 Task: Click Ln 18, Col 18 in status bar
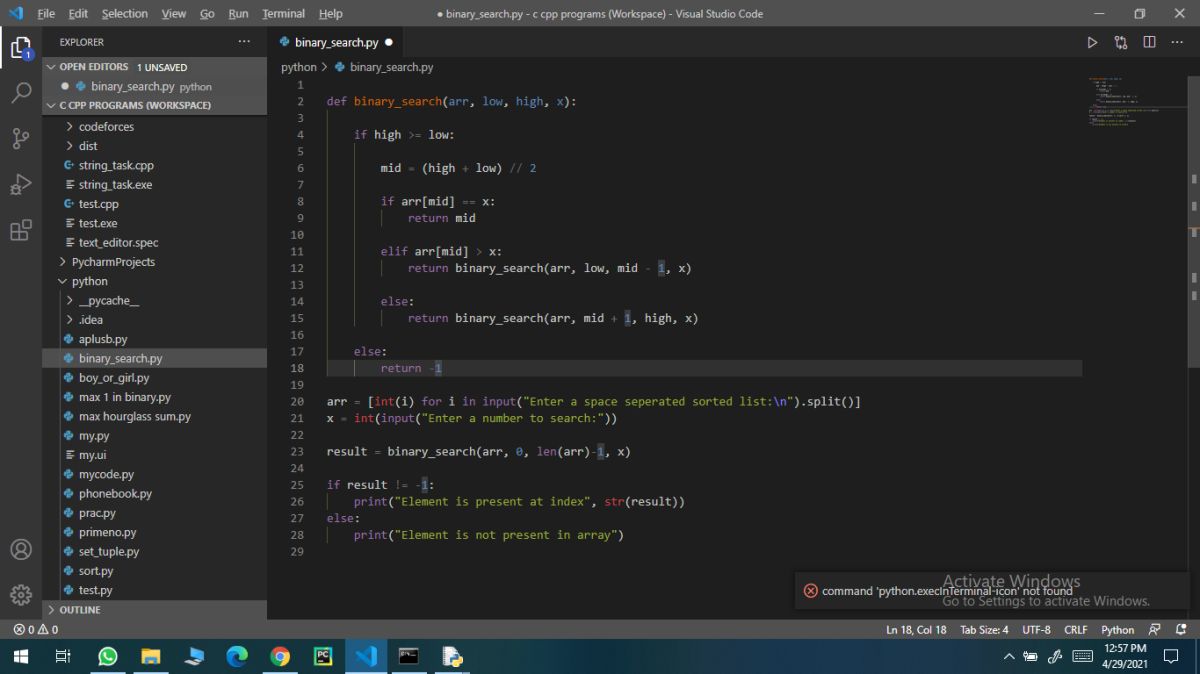(x=916, y=630)
